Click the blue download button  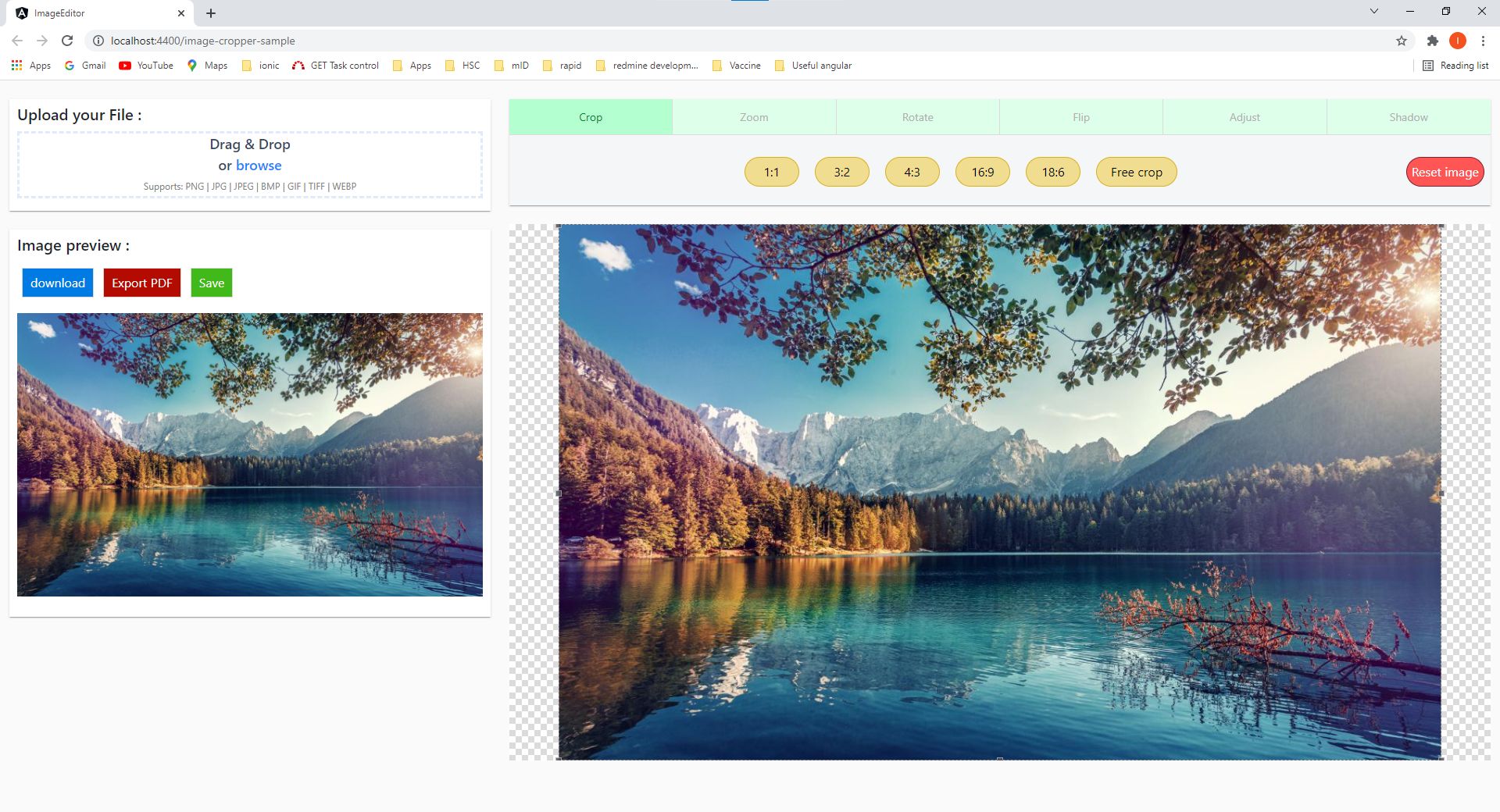point(58,283)
